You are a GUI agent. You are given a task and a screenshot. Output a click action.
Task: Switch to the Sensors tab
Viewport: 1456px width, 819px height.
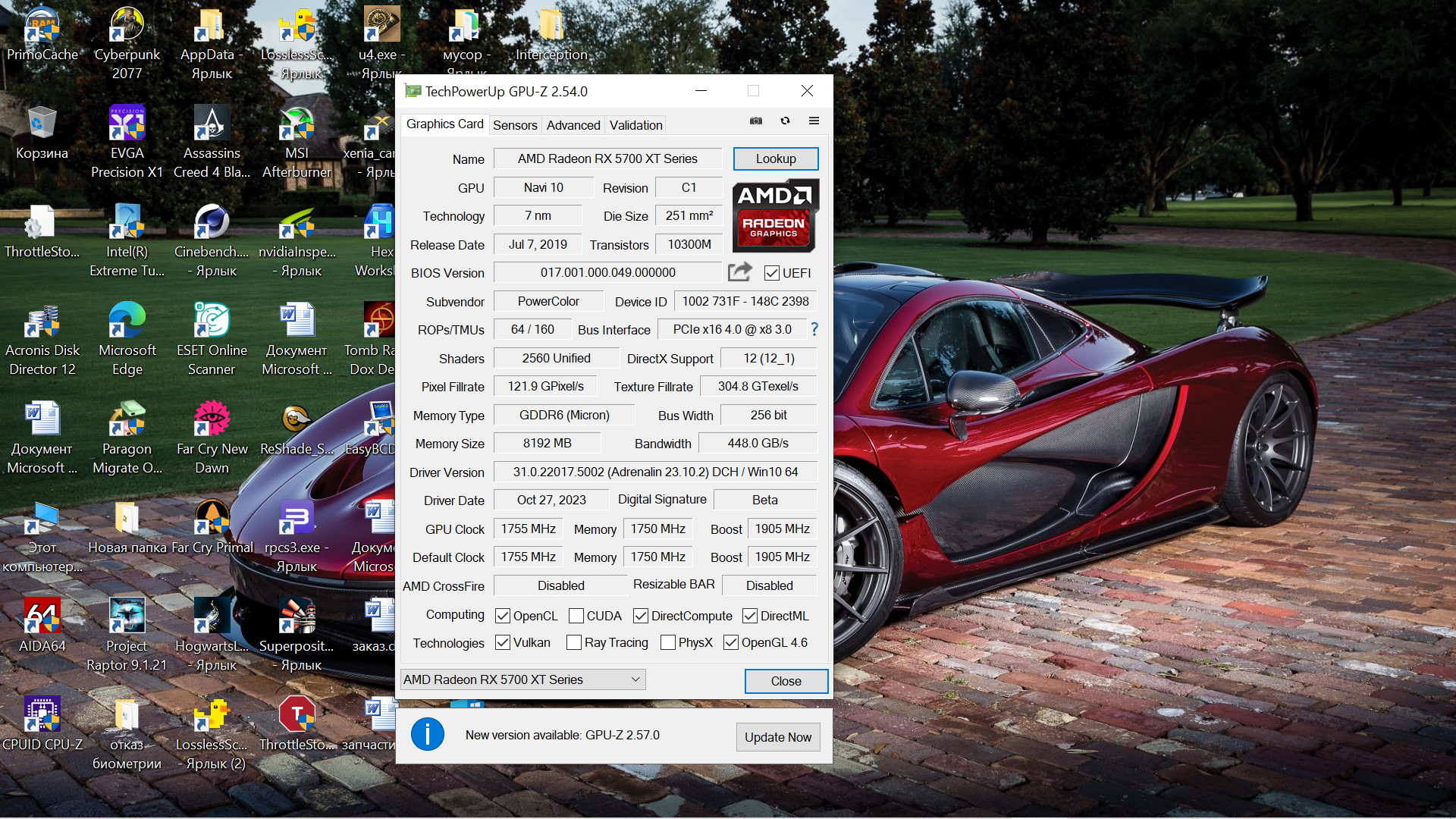(515, 125)
